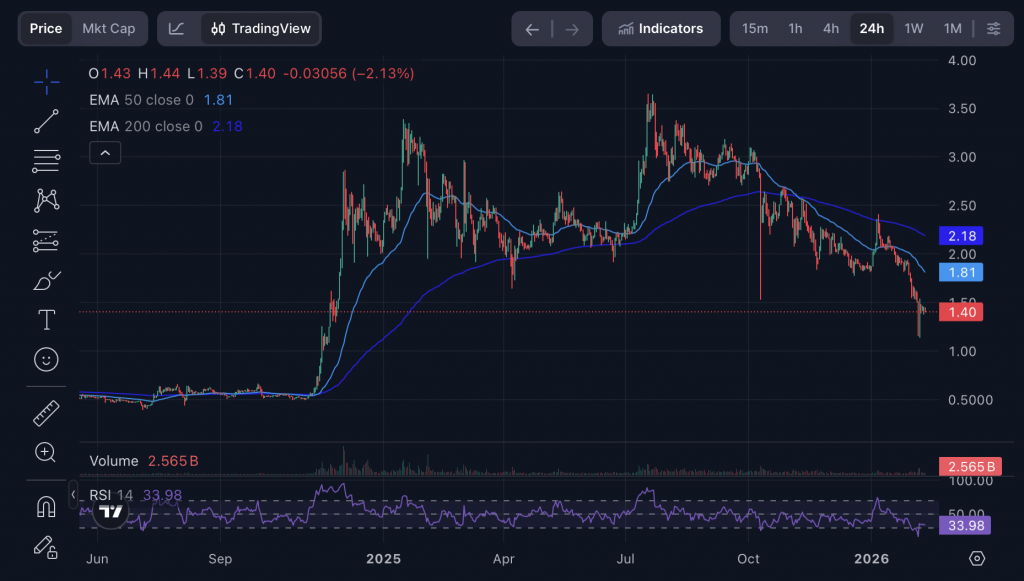The image size is (1024, 581).
Task: Select the 15m timeframe tab
Action: (x=755, y=29)
